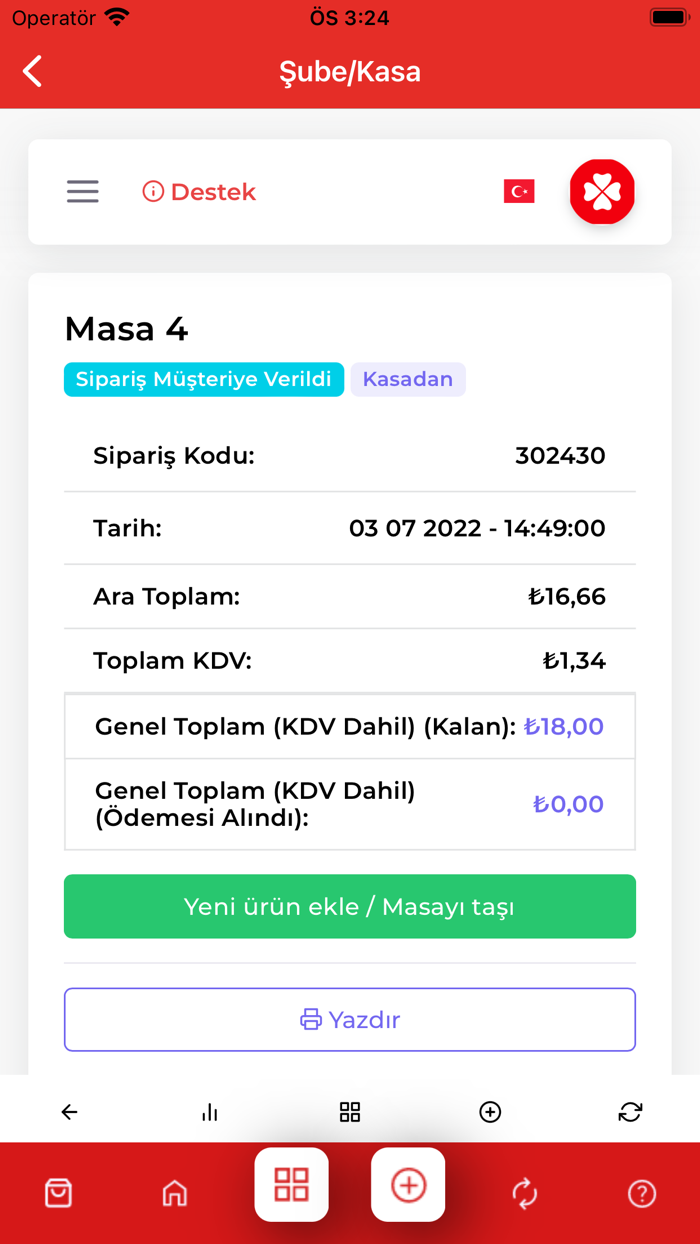This screenshot has width=700, height=1244.
Task: Open the grid view icon in gray toolbar
Action: pyautogui.click(x=349, y=1111)
